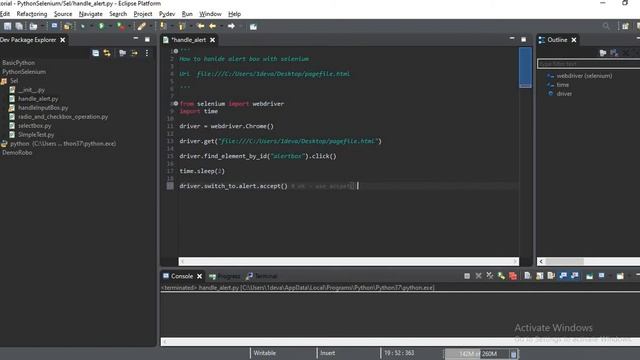
Task: Open dropdown arrow beside Debug icon
Action: tap(91, 26)
